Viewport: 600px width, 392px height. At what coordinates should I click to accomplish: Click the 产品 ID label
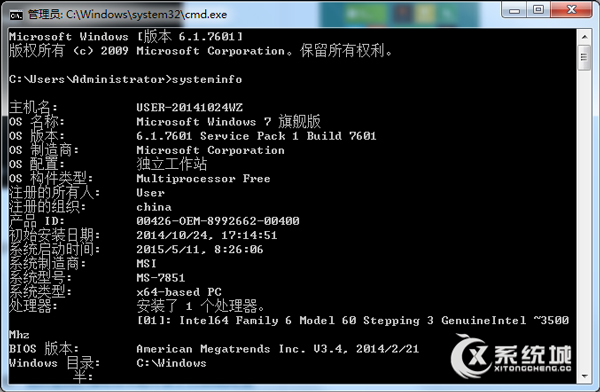pyautogui.click(x=37, y=221)
